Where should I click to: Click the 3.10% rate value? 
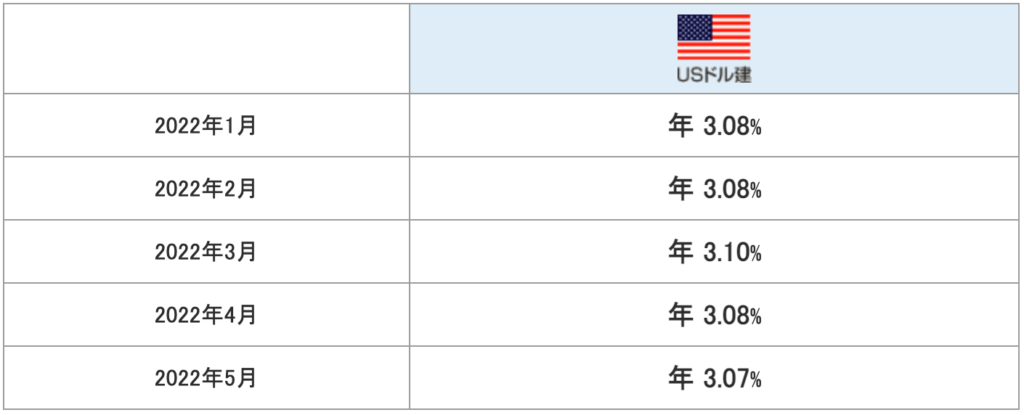point(727,252)
